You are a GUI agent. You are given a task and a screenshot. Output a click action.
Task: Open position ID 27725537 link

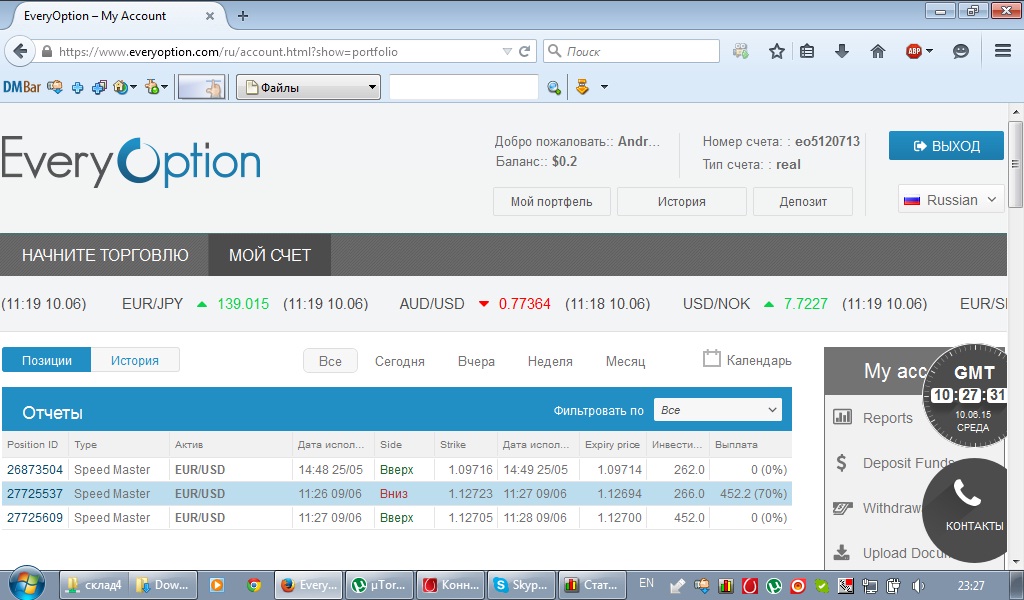pyautogui.click(x=35, y=494)
